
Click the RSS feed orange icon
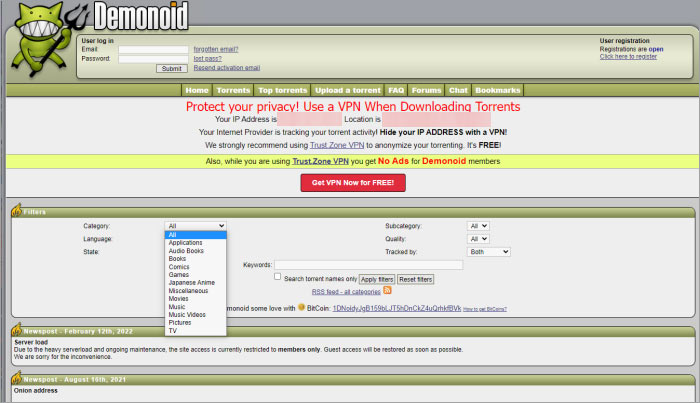click(388, 290)
